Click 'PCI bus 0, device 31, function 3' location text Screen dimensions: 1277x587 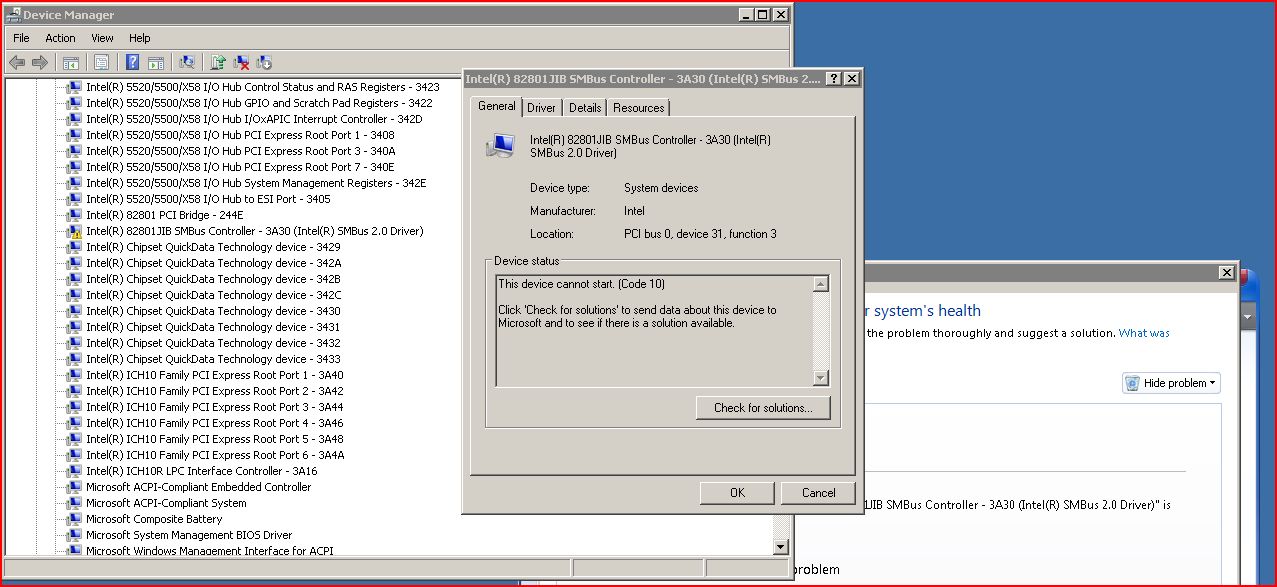click(700, 234)
